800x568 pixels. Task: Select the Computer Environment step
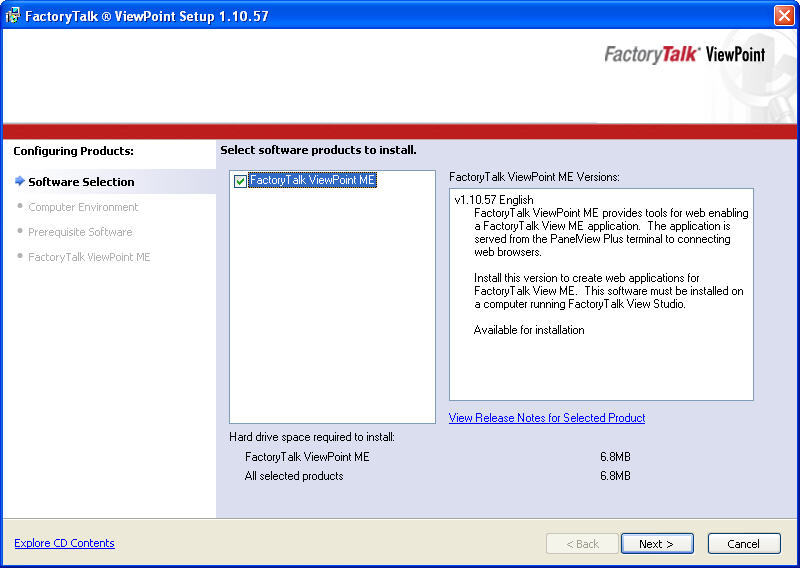pyautogui.click(x=83, y=207)
